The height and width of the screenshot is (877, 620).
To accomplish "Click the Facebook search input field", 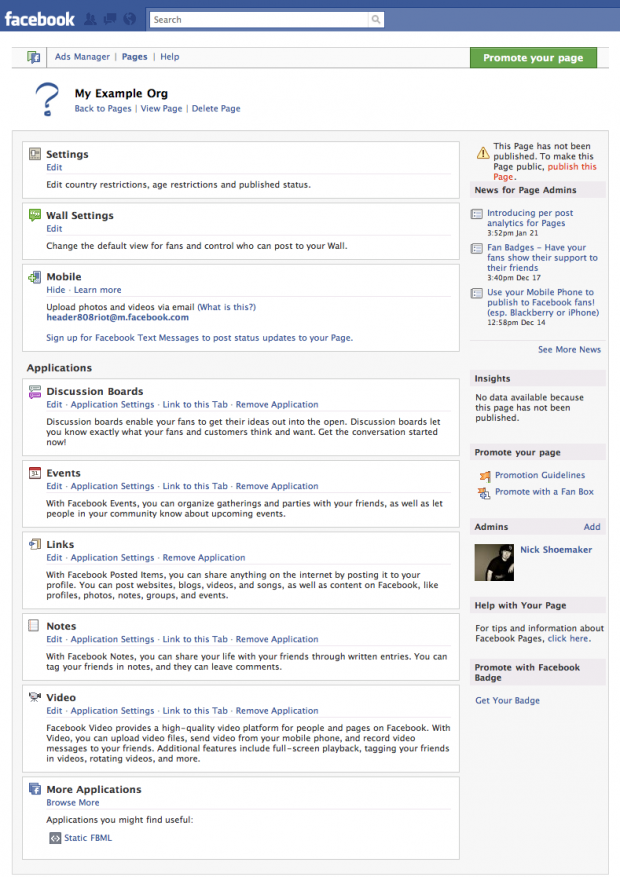I will point(259,20).
